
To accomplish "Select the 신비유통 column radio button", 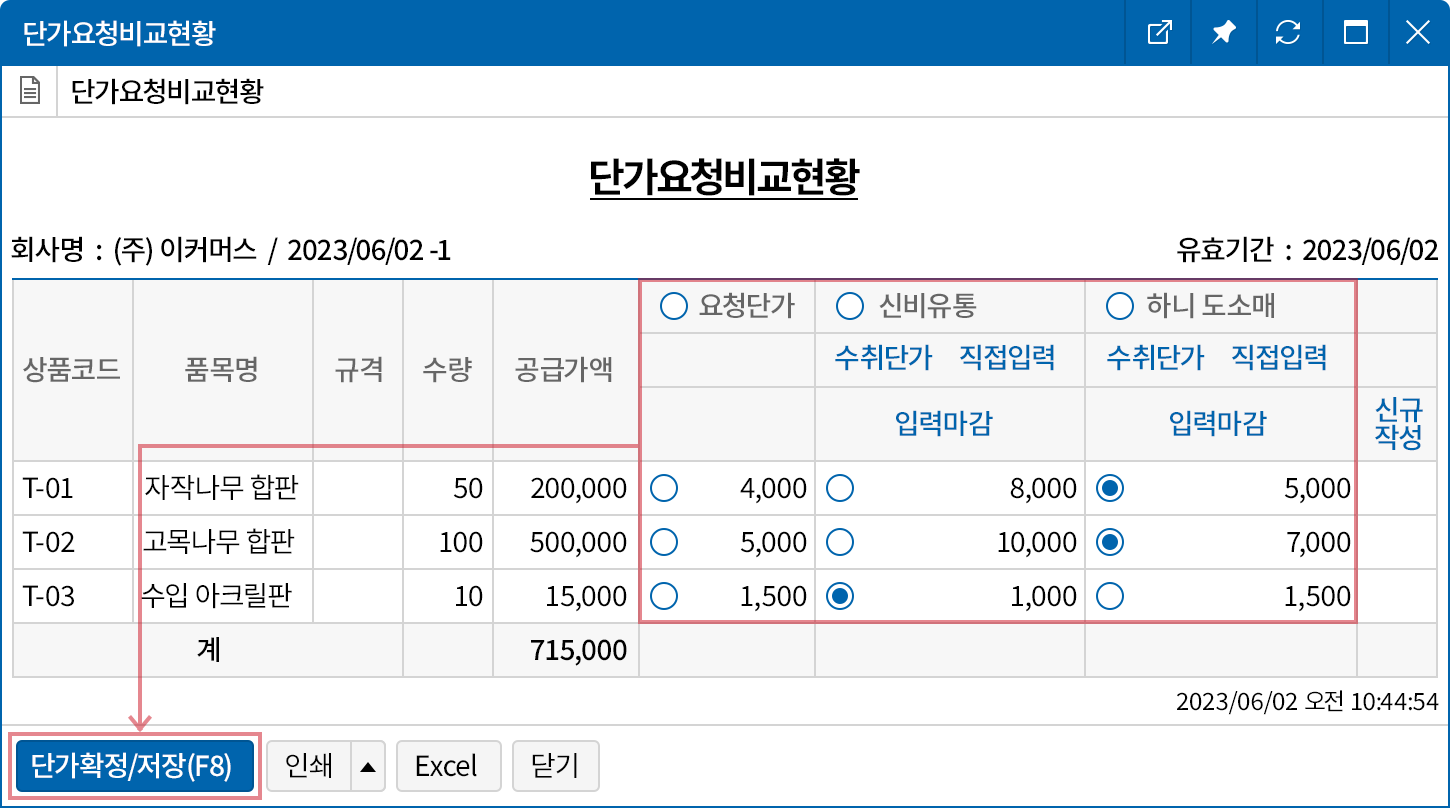I will pyautogui.click(x=849, y=307).
